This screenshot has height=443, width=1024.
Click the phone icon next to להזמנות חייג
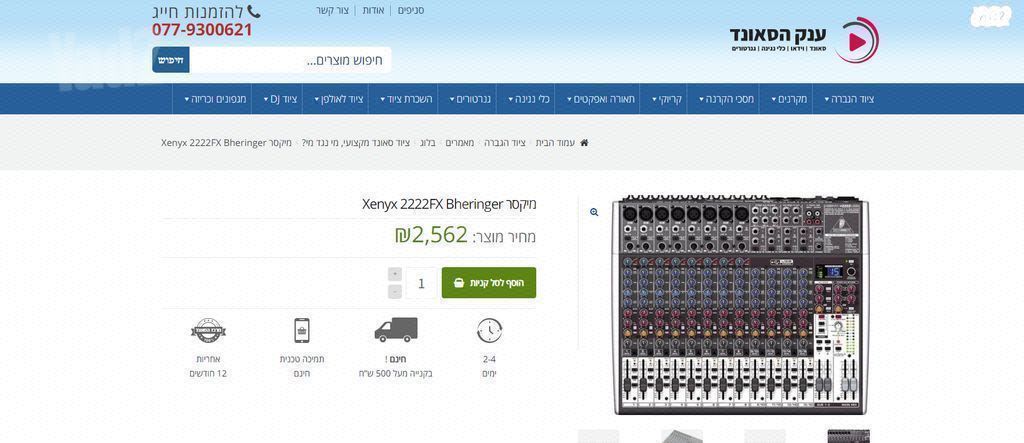[x=254, y=12]
